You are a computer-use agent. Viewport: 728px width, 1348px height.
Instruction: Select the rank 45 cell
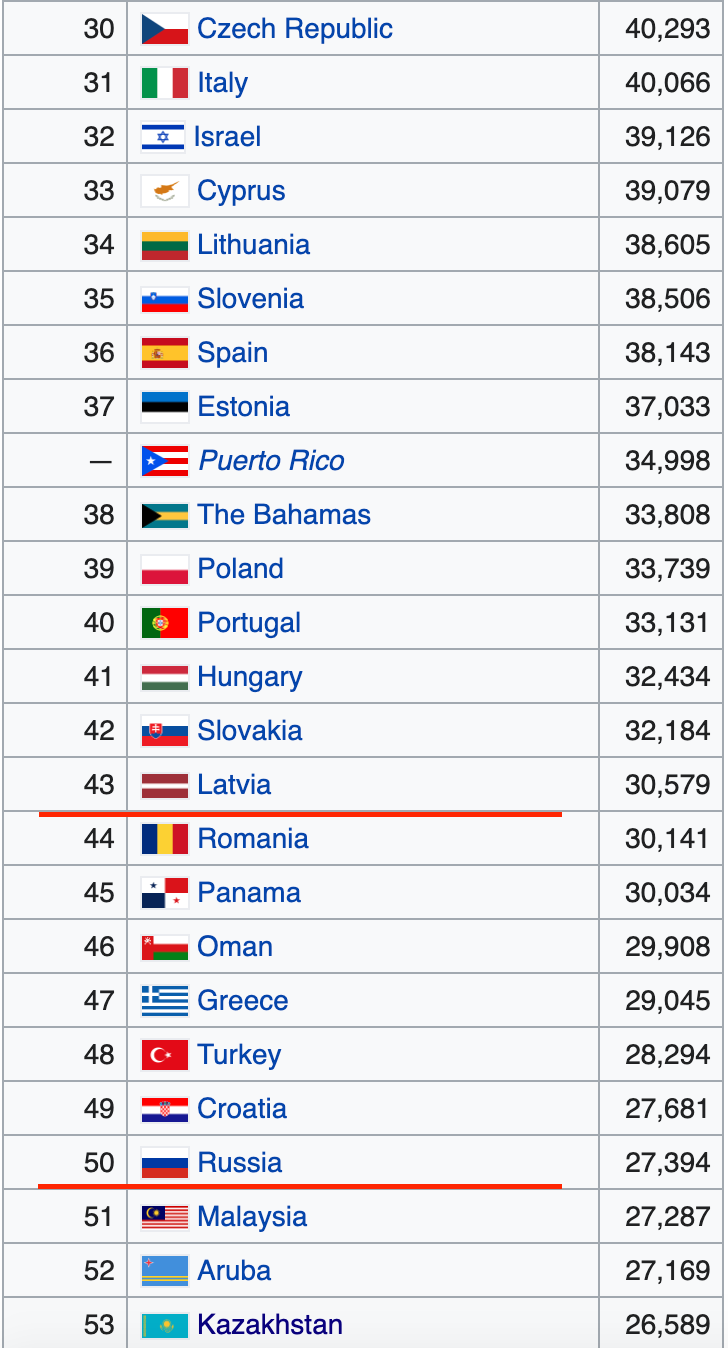[x=98, y=893]
